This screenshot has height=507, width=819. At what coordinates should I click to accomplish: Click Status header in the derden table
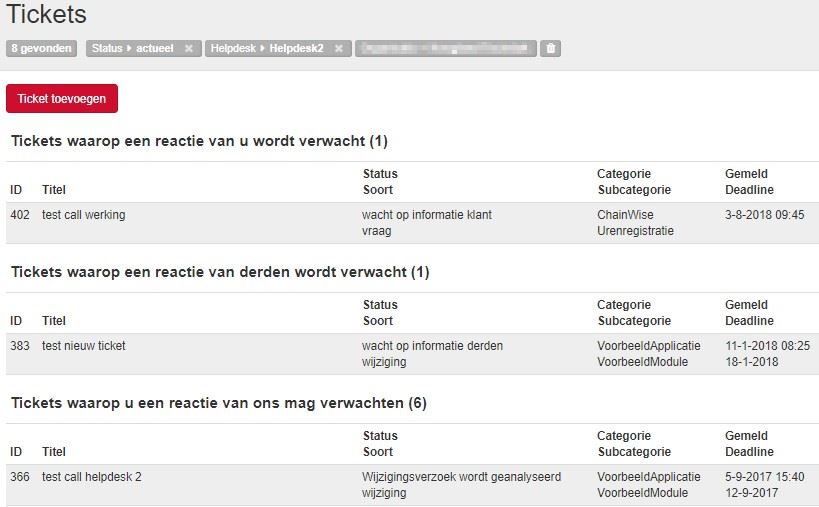point(380,305)
